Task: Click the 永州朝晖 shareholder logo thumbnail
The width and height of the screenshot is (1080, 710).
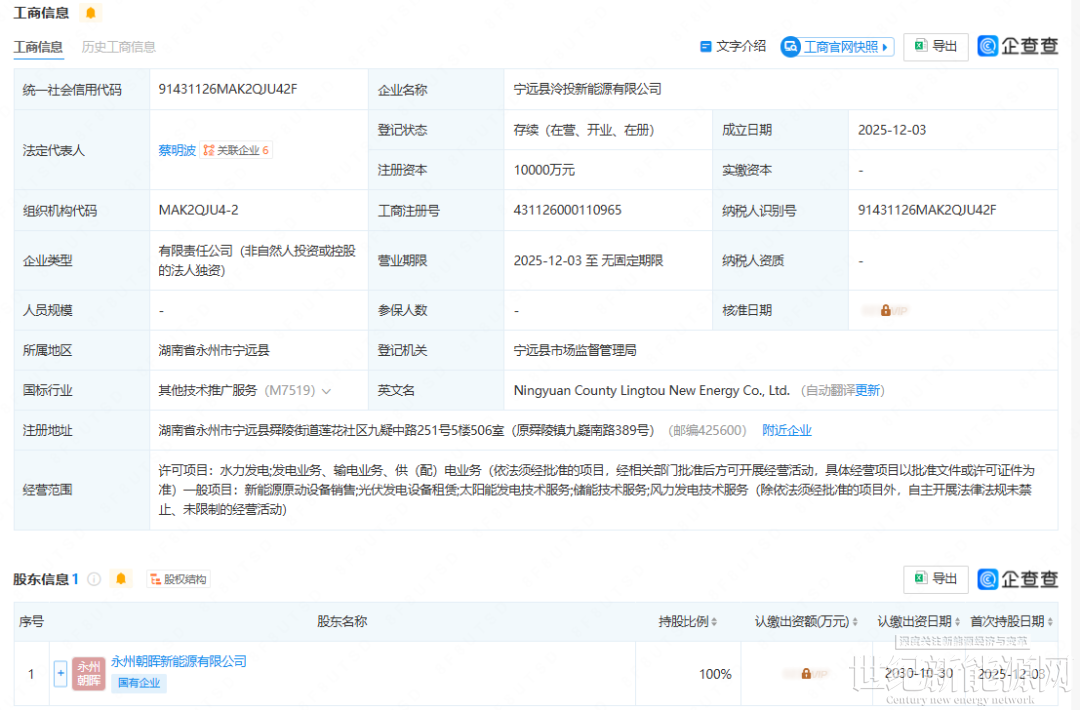Action: coord(89,674)
